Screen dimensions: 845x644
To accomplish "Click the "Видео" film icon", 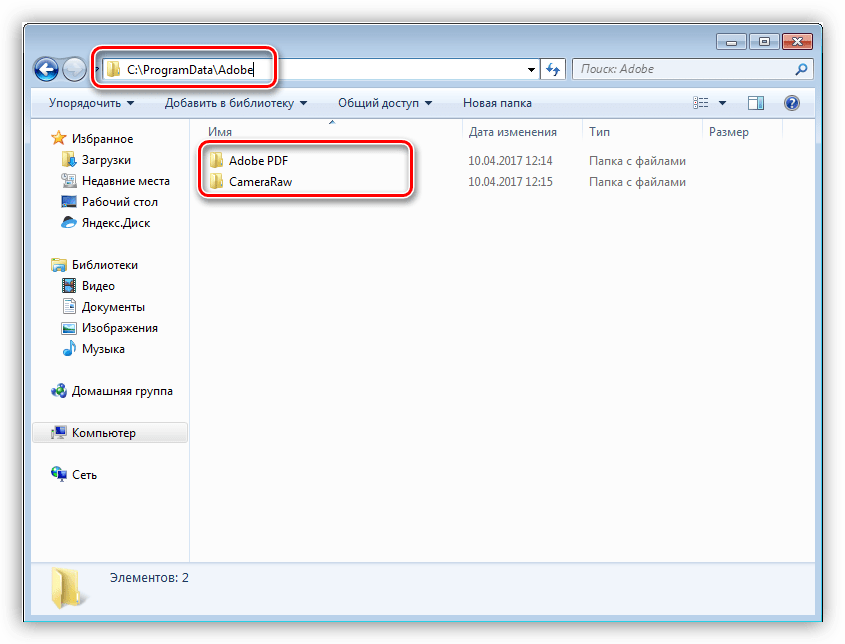I will [x=68, y=286].
